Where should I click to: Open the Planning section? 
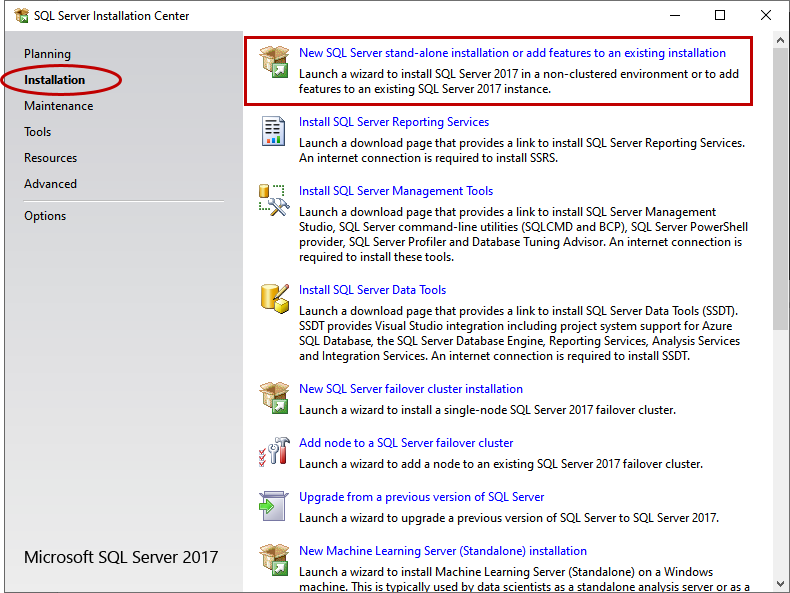click(x=47, y=54)
